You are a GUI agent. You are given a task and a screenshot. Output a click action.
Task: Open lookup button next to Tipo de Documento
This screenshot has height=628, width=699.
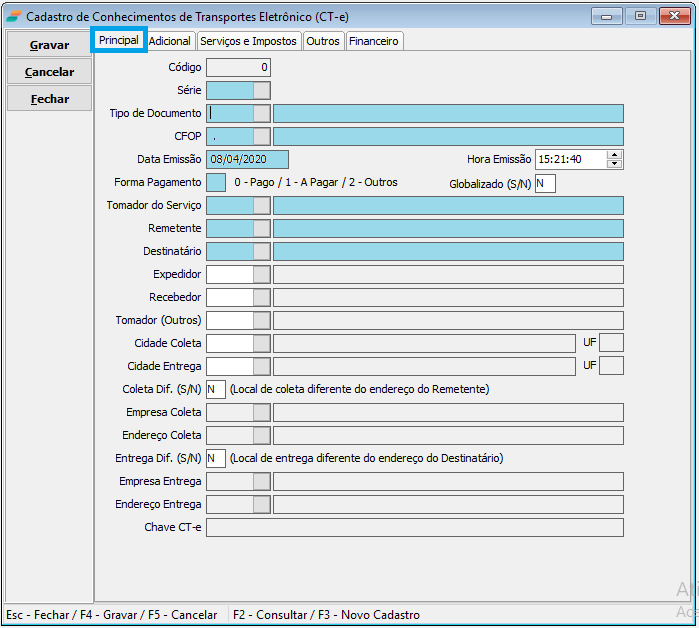coord(262,113)
